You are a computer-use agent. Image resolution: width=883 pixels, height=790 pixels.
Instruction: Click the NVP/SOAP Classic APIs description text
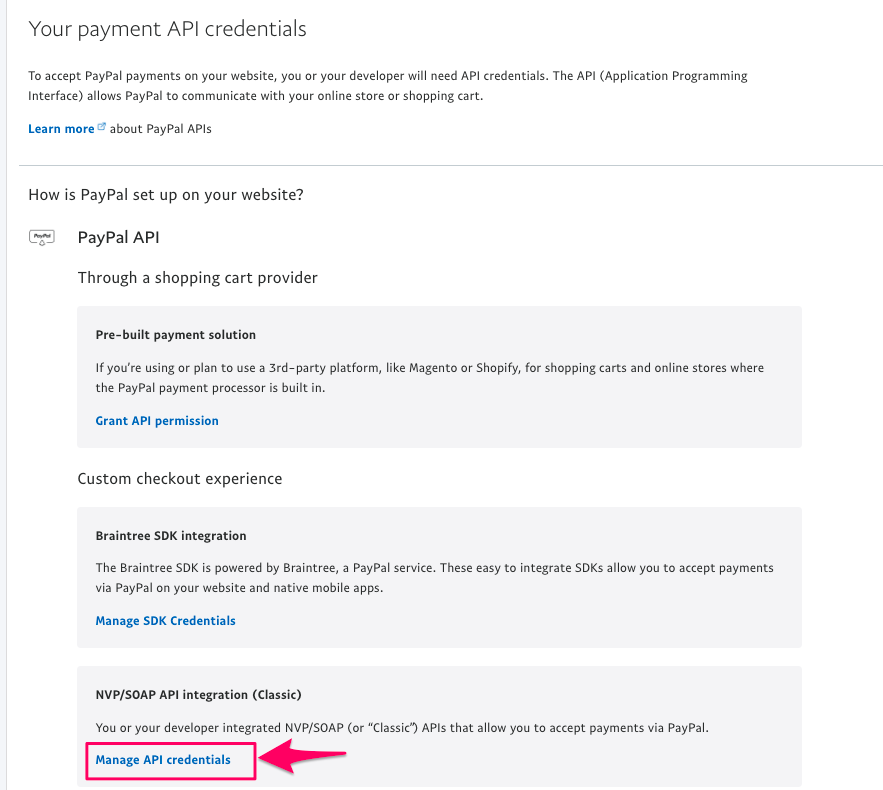(402, 727)
